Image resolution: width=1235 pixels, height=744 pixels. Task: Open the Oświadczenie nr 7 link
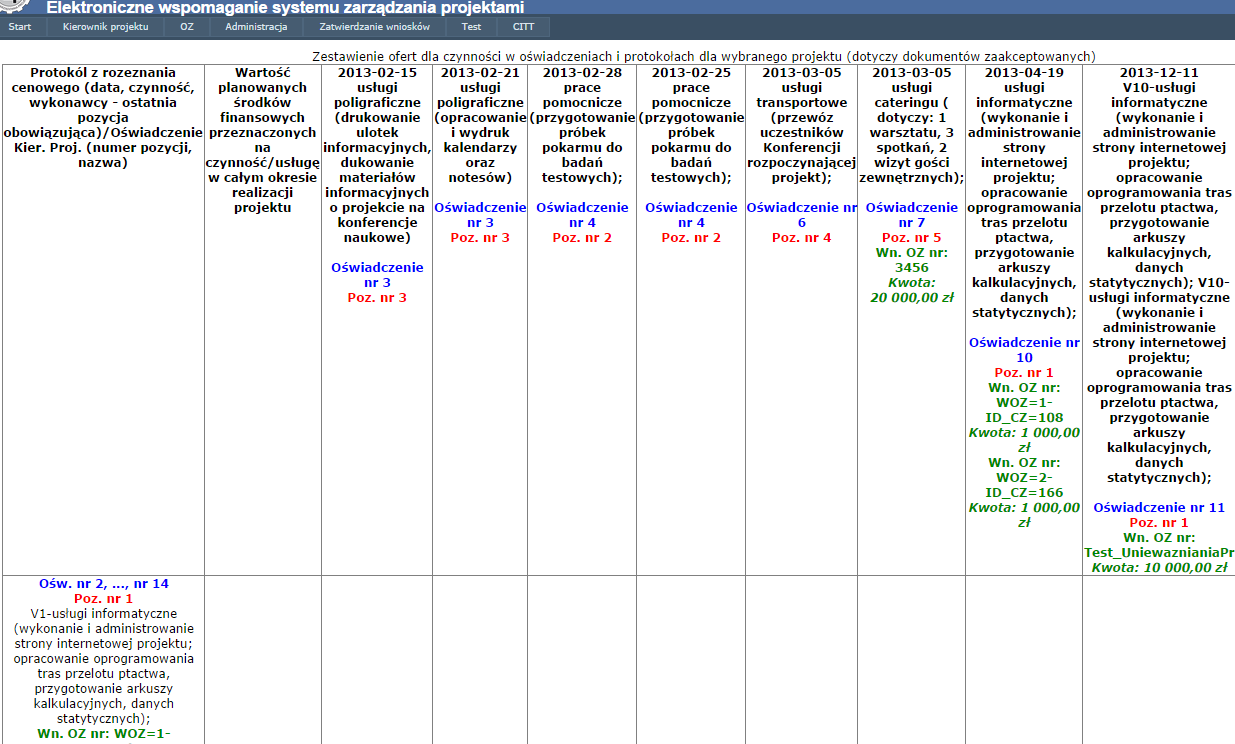(911, 215)
